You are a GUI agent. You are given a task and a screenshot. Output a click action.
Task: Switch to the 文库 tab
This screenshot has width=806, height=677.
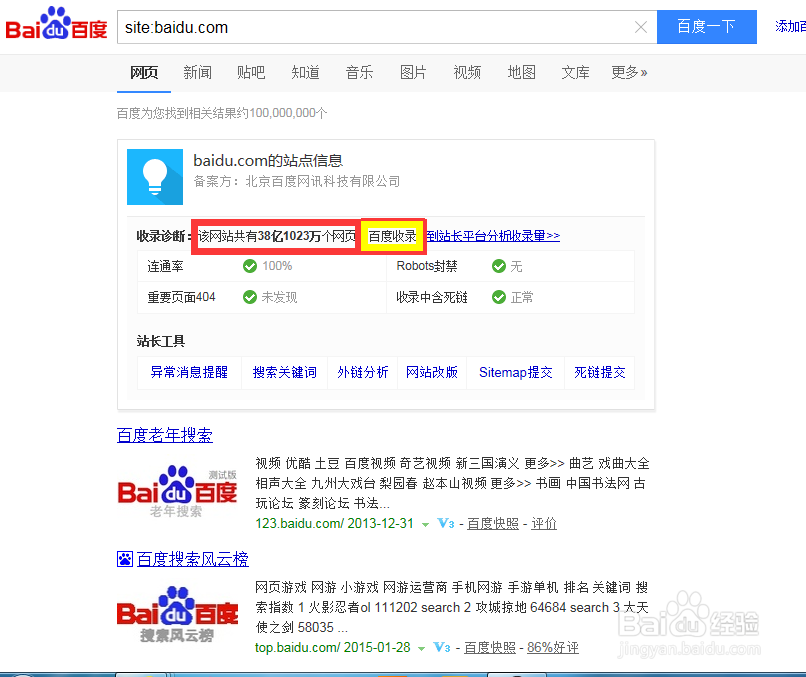click(575, 72)
